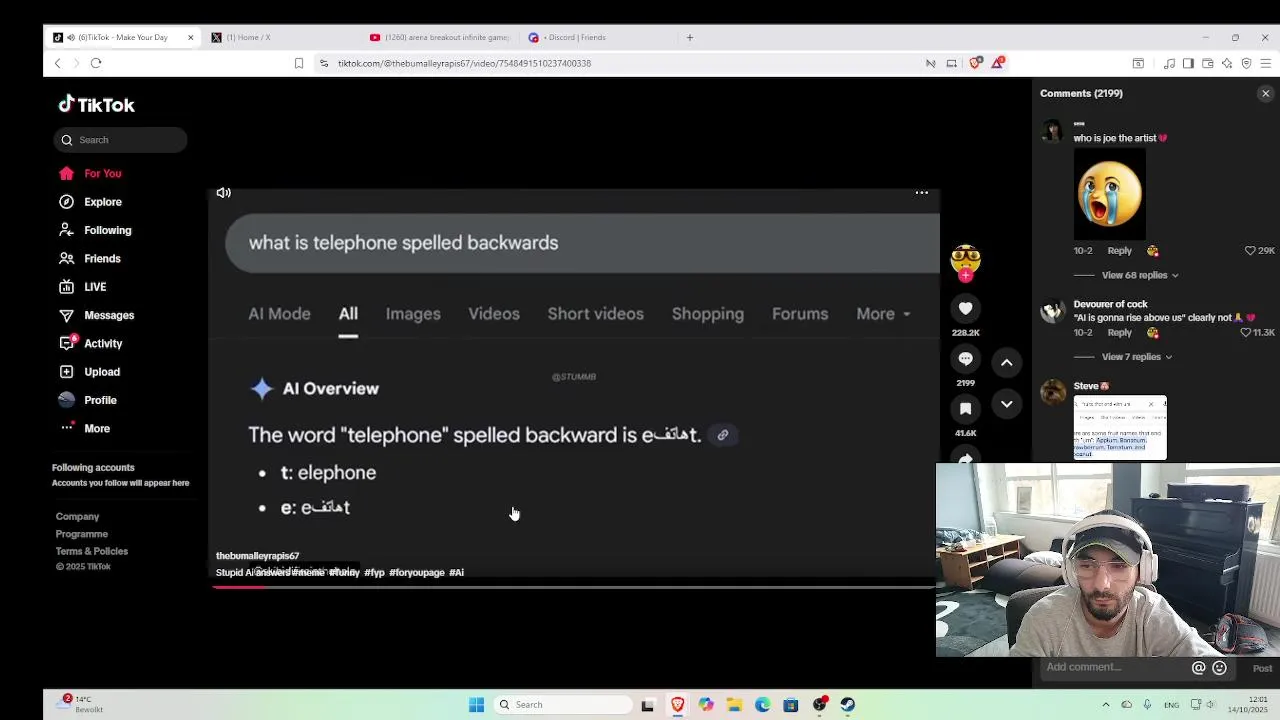
Task: Mute the video with the speaker icon
Action: pyautogui.click(x=224, y=193)
